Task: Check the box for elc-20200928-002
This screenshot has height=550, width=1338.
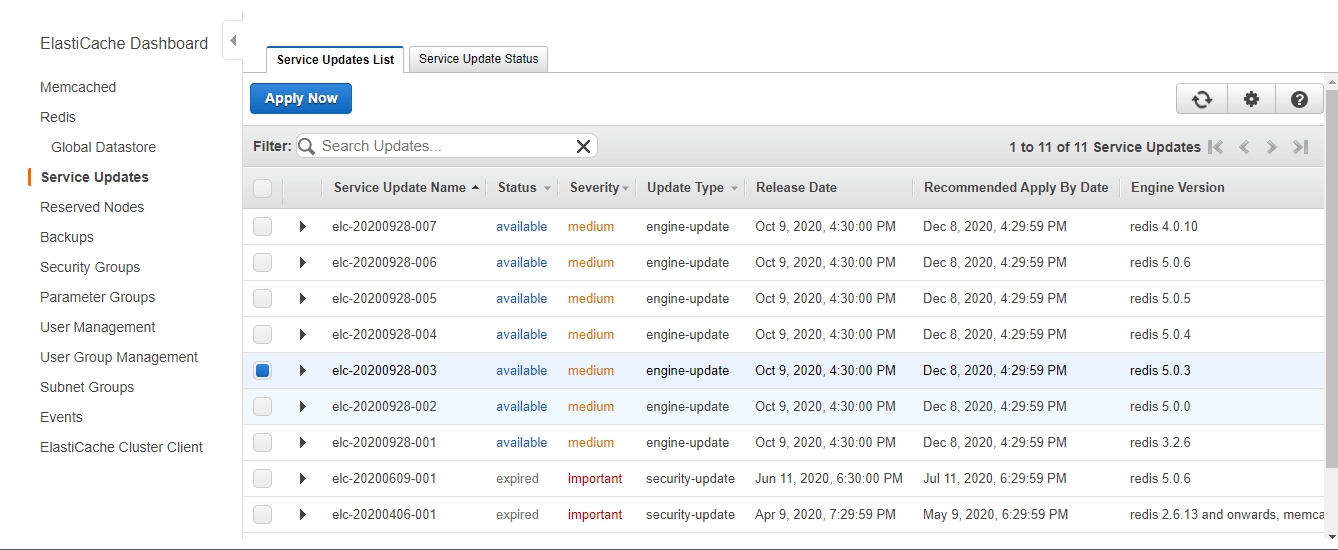Action: click(x=262, y=407)
